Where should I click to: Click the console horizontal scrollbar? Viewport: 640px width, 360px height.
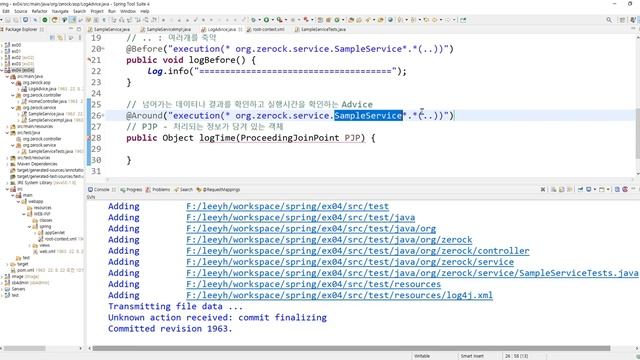(351, 348)
